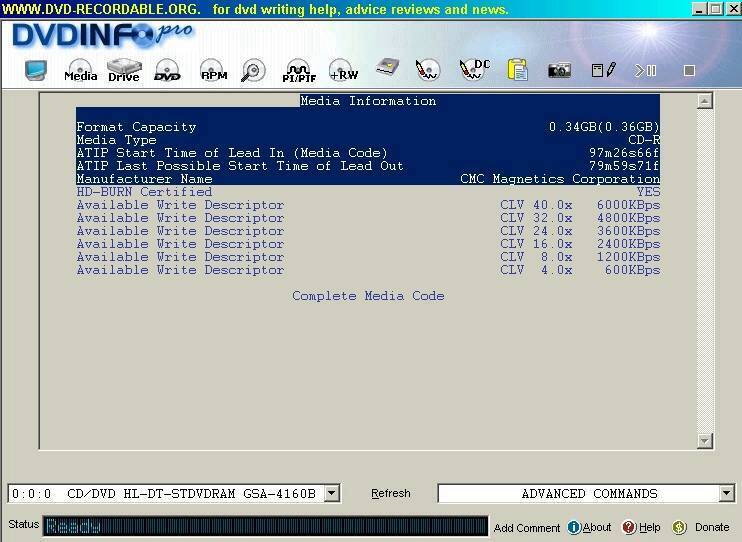
Task: Expand the ADVANCED COMMANDS dropdown arrow
Action: [727, 493]
